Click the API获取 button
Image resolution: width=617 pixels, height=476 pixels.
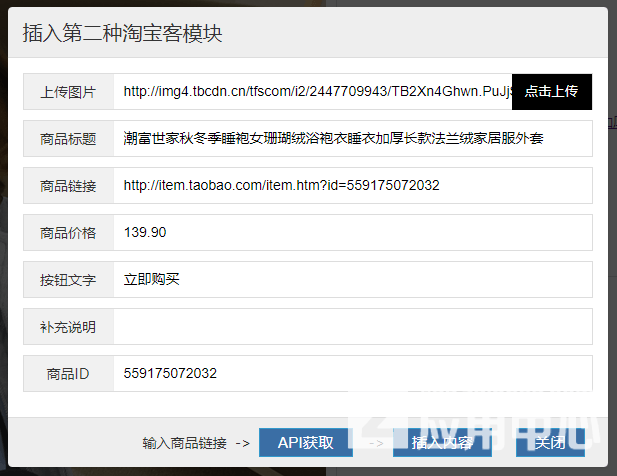click(x=305, y=442)
